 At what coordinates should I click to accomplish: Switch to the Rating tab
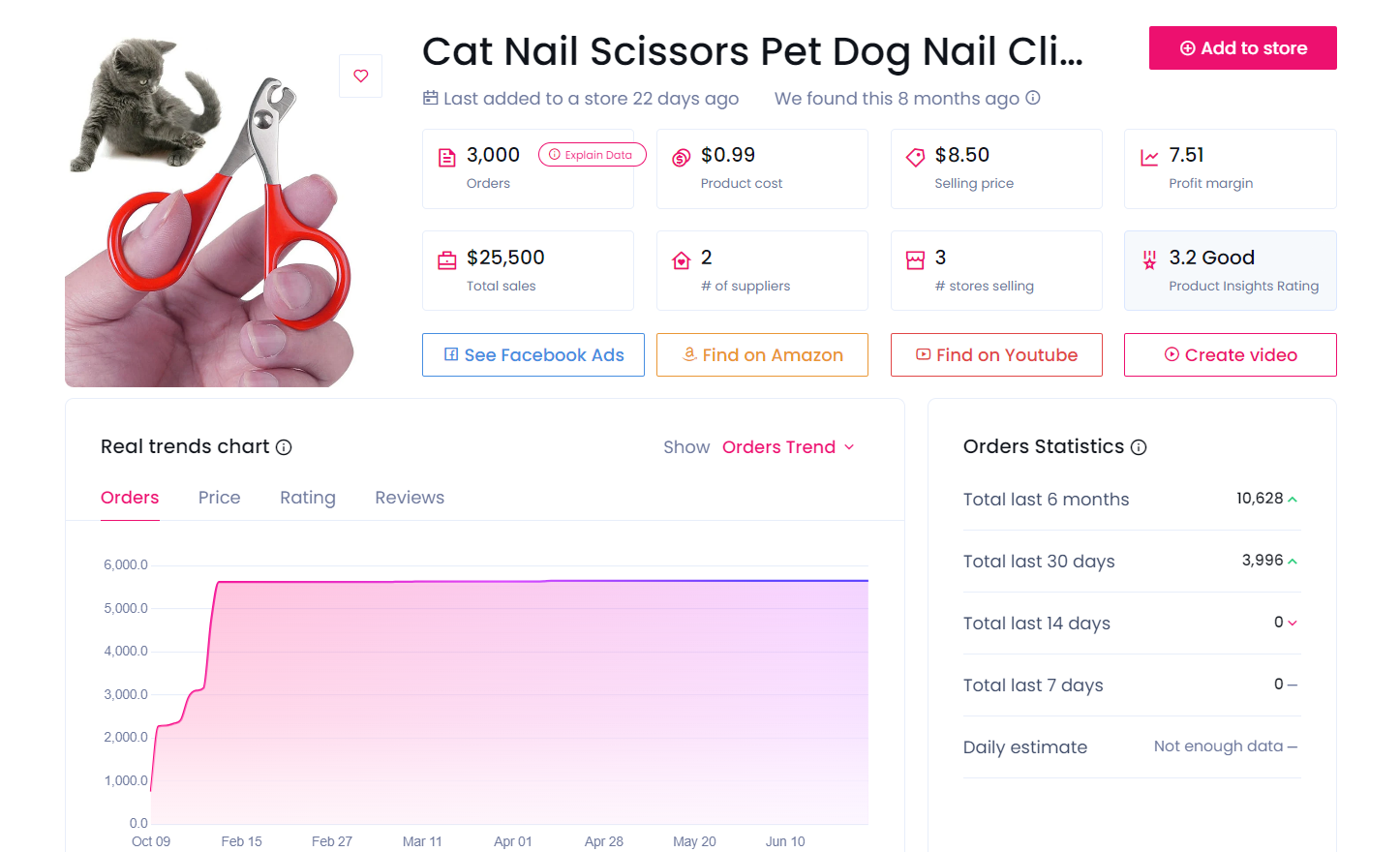(x=308, y=498)
